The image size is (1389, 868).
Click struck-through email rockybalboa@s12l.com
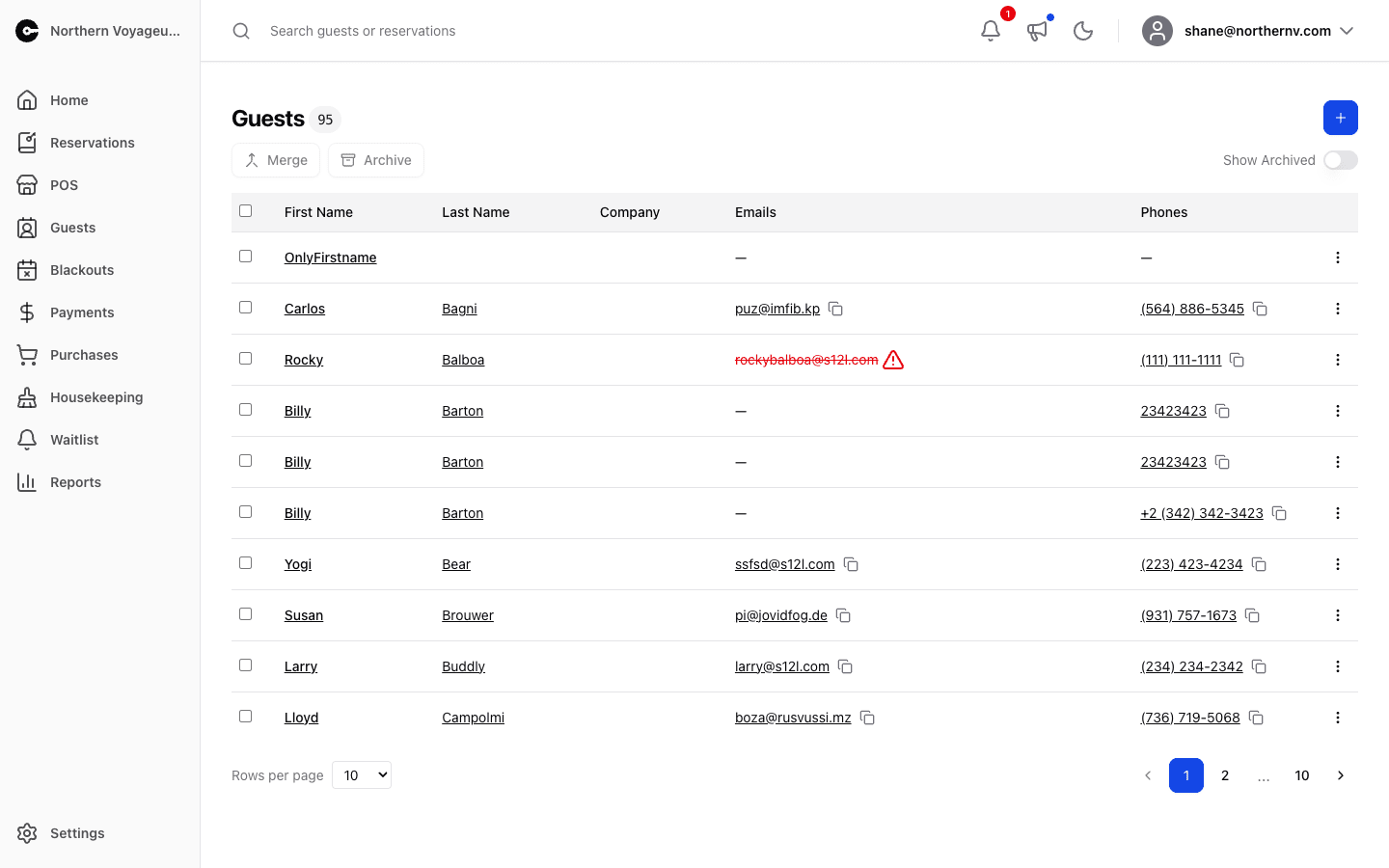(806, 360)
